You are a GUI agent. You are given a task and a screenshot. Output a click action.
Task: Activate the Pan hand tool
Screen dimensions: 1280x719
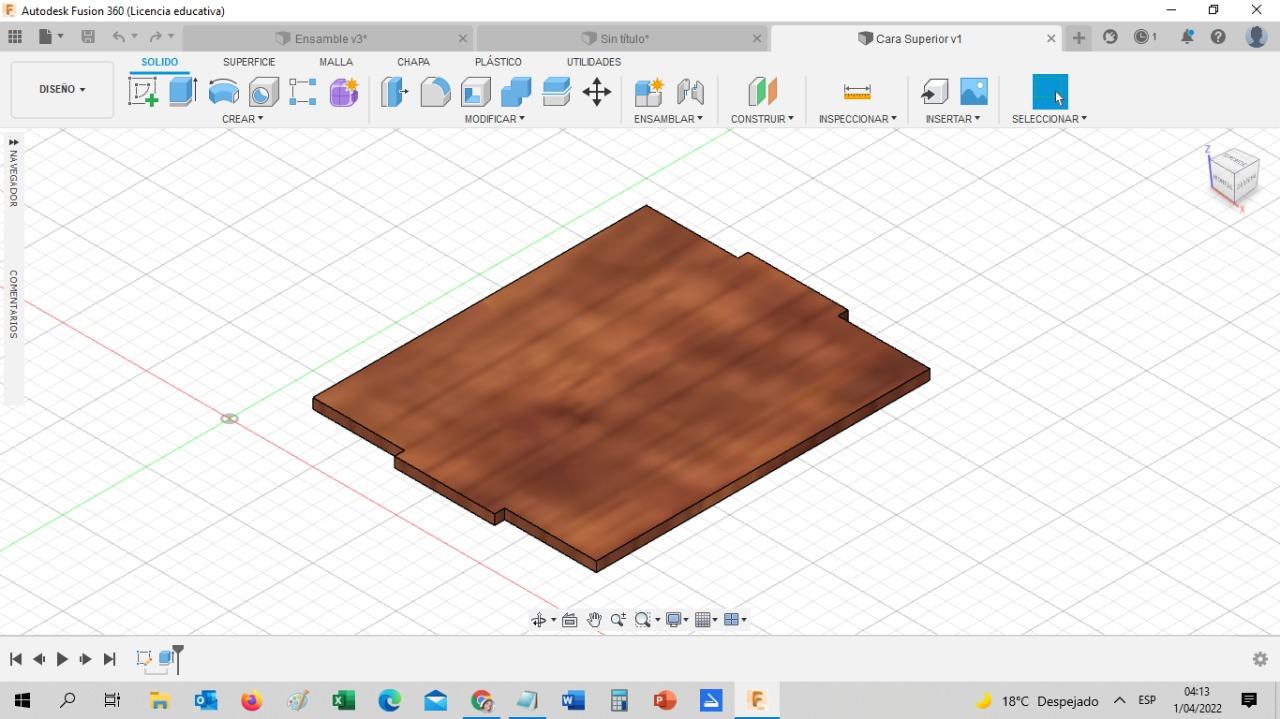click(594, 620)
